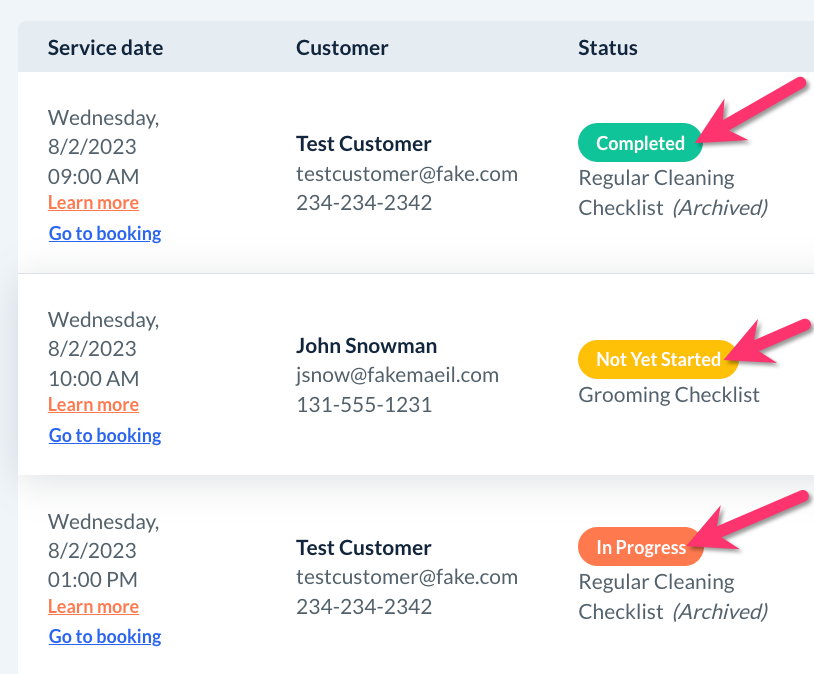Viewport: 814px width, 674px height.
Task: Open Go to booking for the 01:00 PM service
Action: (x=105, y=637)
